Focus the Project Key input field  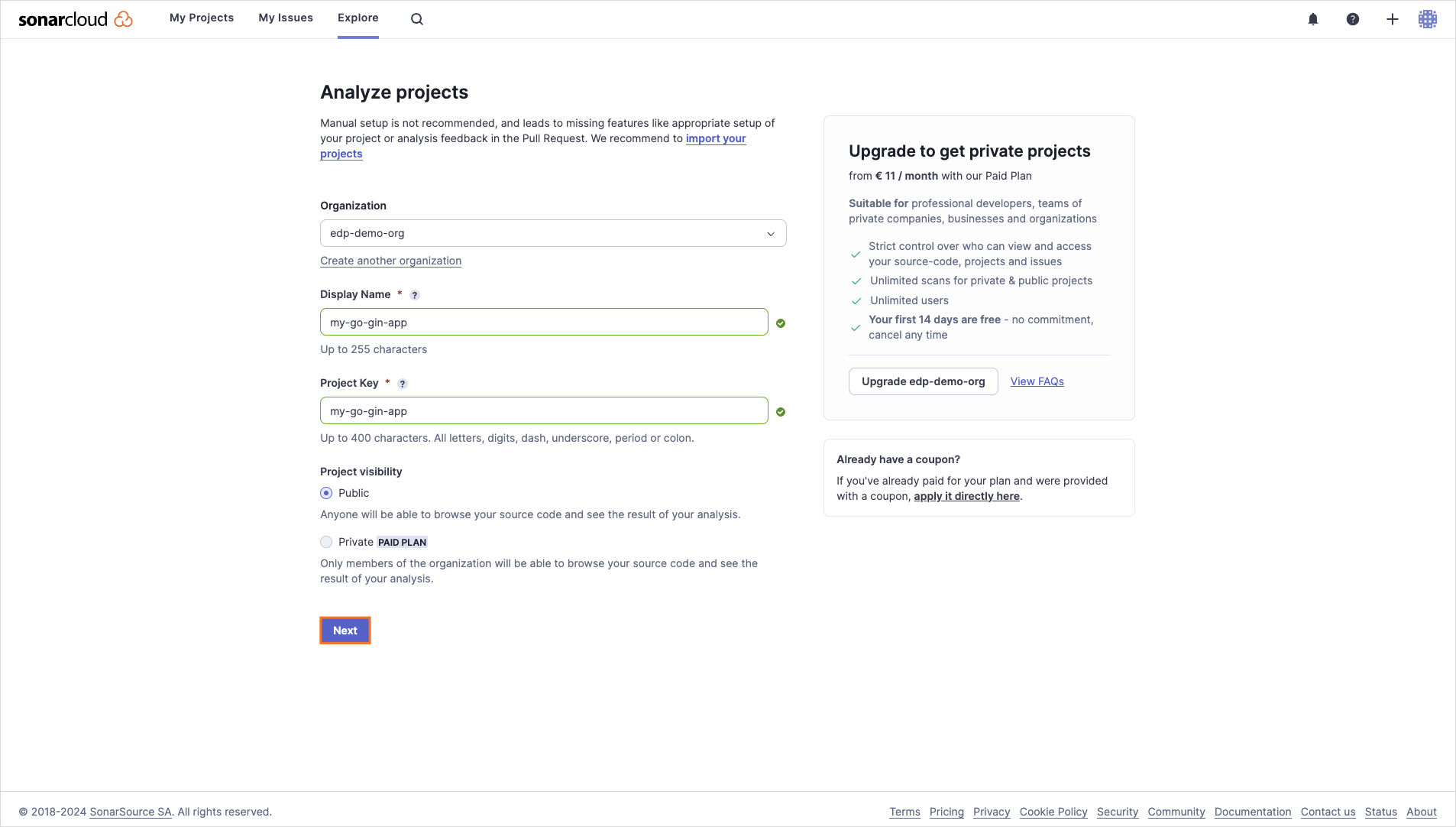tap(544, 410)
